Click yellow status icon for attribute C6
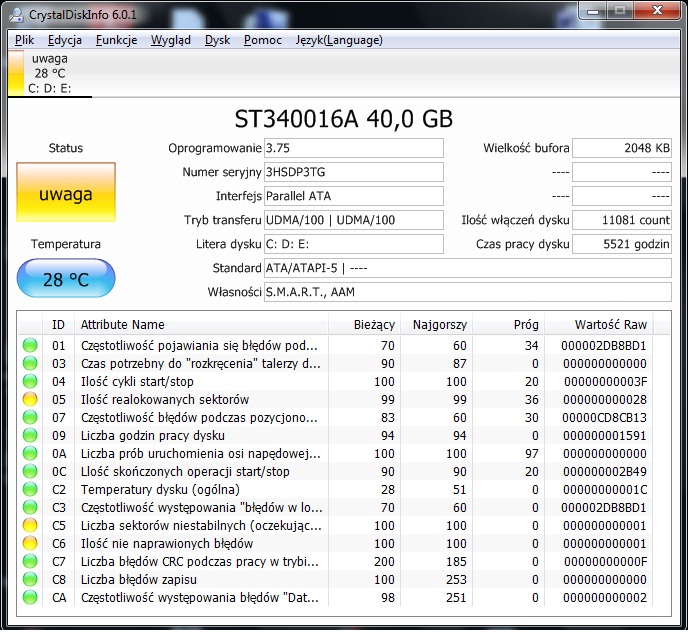The width and height of the screenshot is (688, 638). [30, 543]
